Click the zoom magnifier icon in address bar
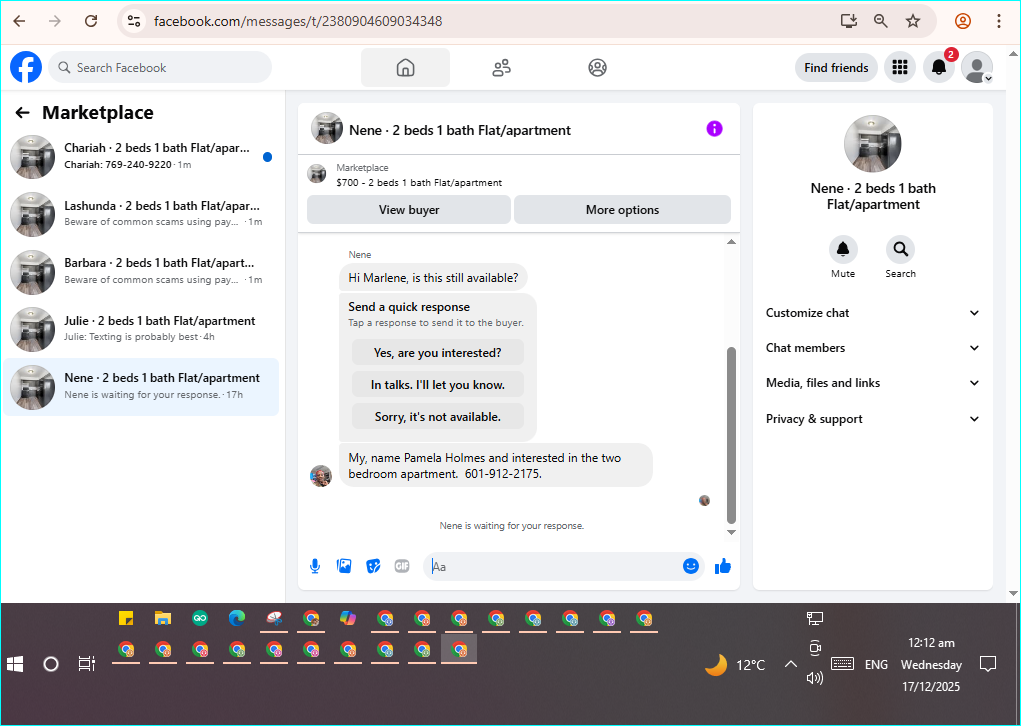Screen dimensions: 1021x726 click(x=880, y=21)
